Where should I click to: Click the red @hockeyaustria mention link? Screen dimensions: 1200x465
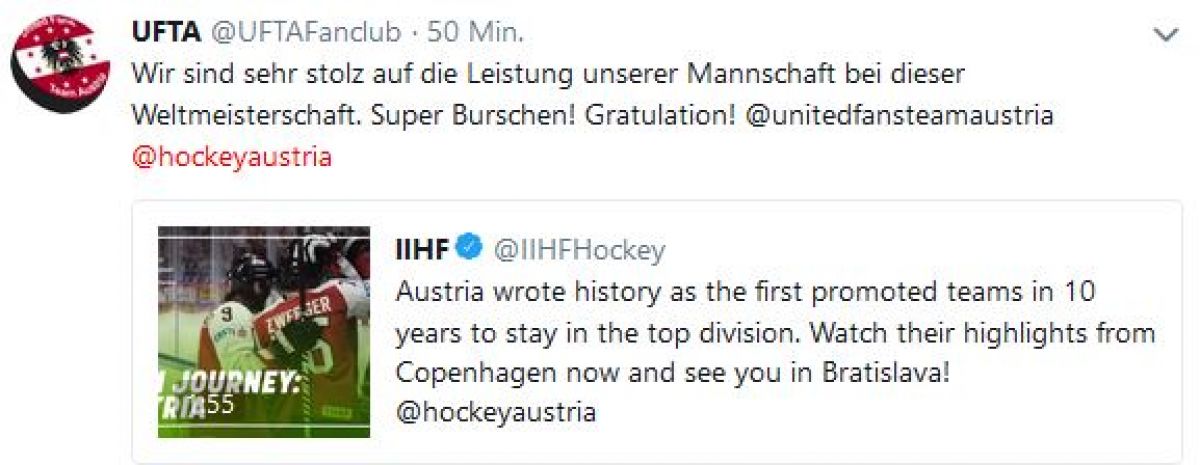[x=231, y=157]
